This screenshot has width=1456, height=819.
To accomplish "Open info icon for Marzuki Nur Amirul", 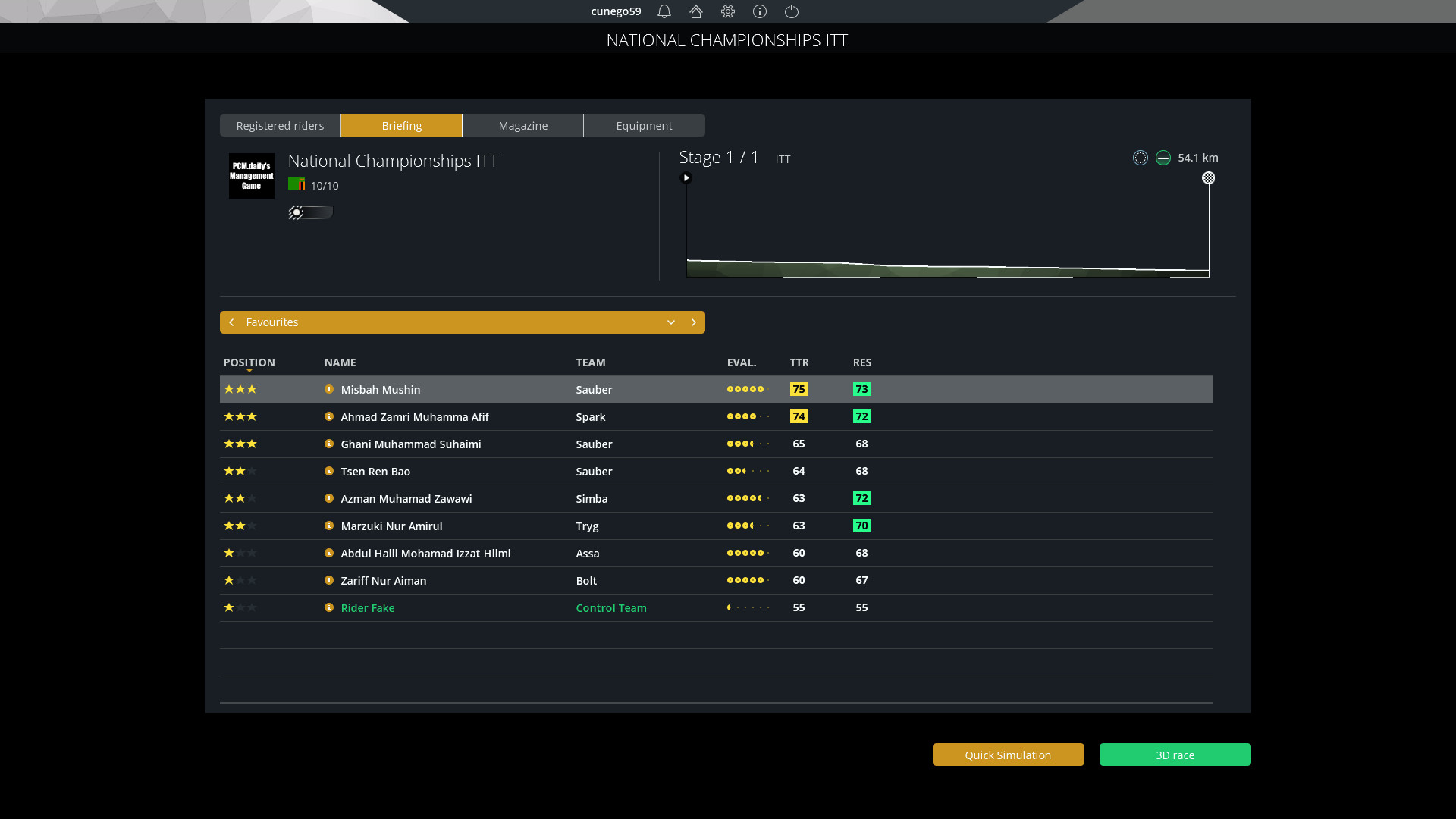I will pos(329,526).
